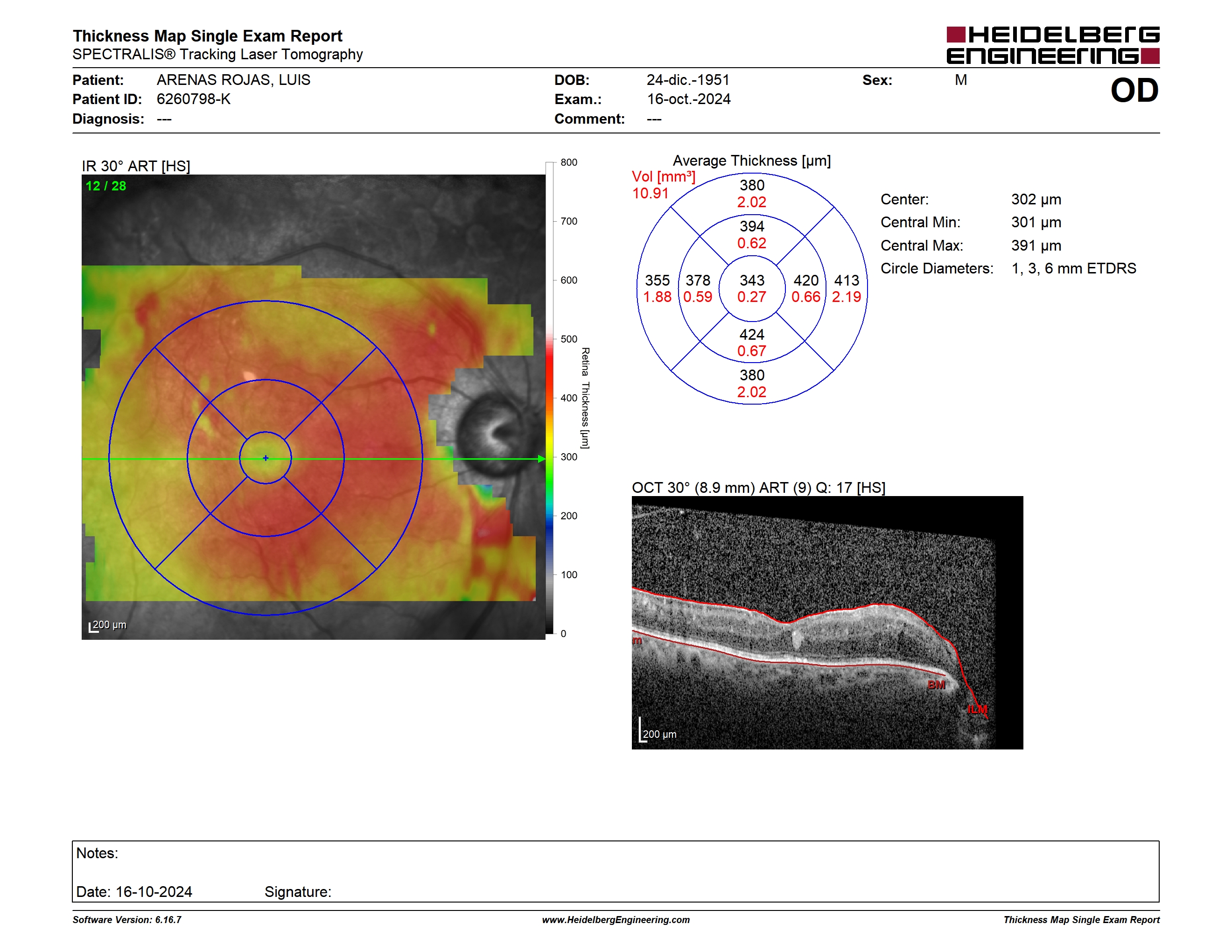Select DOB value 24-dic.-1951
Screen dimensions: 1232x952
pos(688,80)
